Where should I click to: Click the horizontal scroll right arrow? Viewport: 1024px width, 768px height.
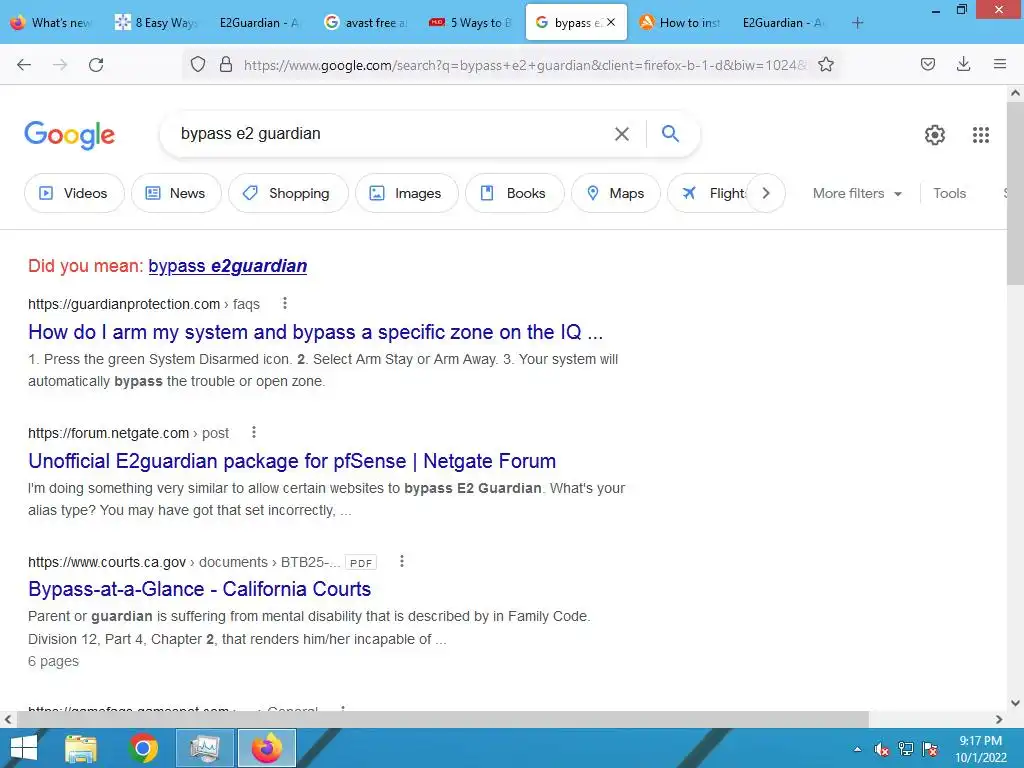[x=999, y=719]
